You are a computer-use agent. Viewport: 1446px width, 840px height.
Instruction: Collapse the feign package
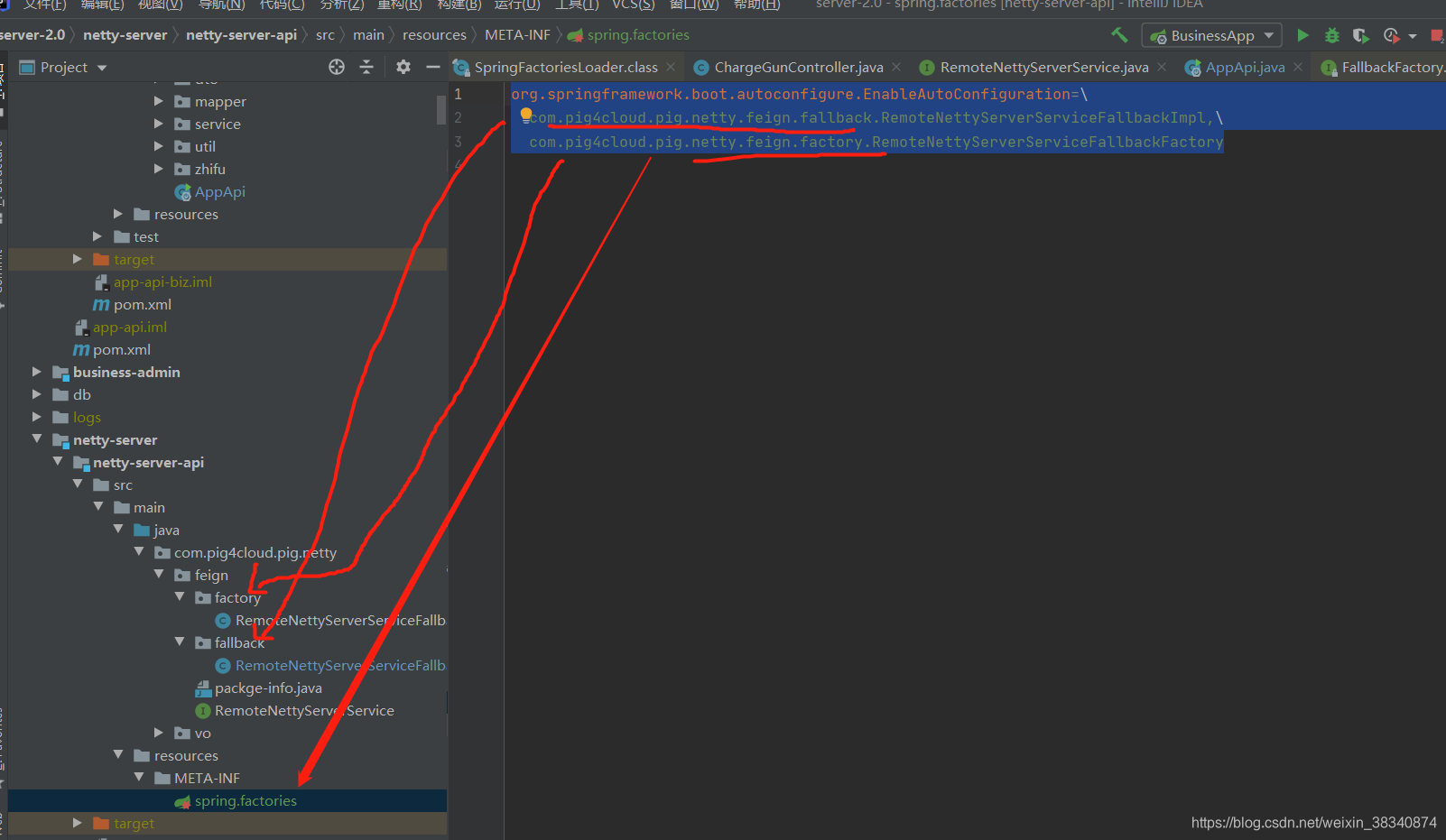click(159, 575)
